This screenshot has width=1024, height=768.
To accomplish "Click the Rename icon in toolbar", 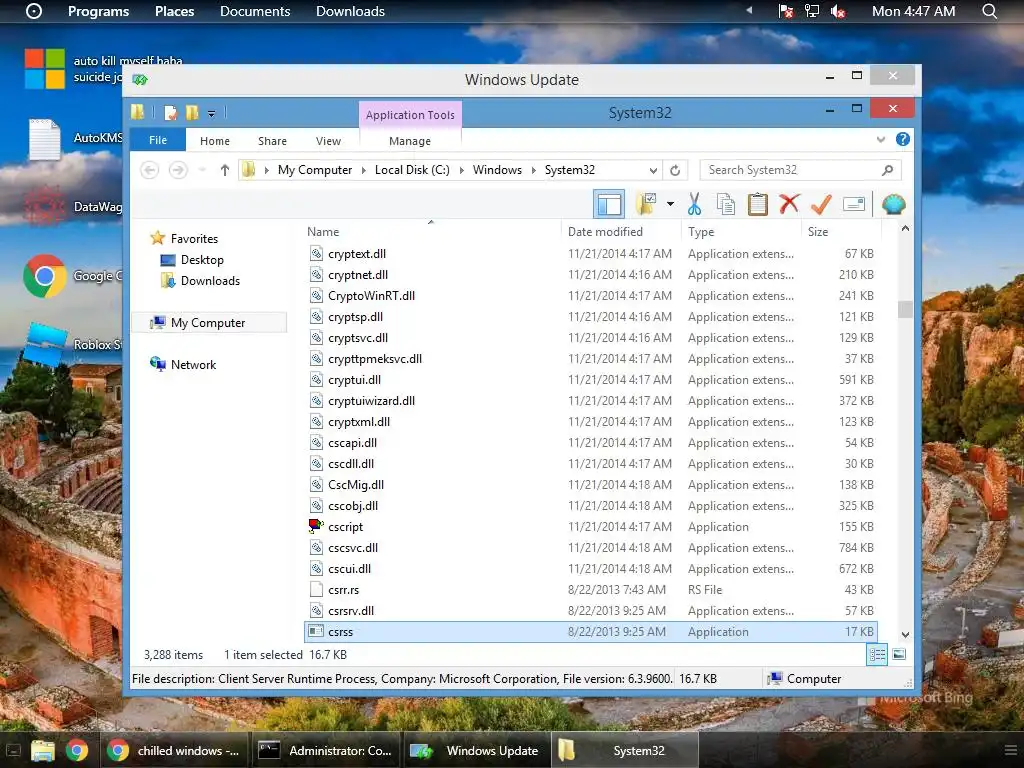I will pos(854,204).
